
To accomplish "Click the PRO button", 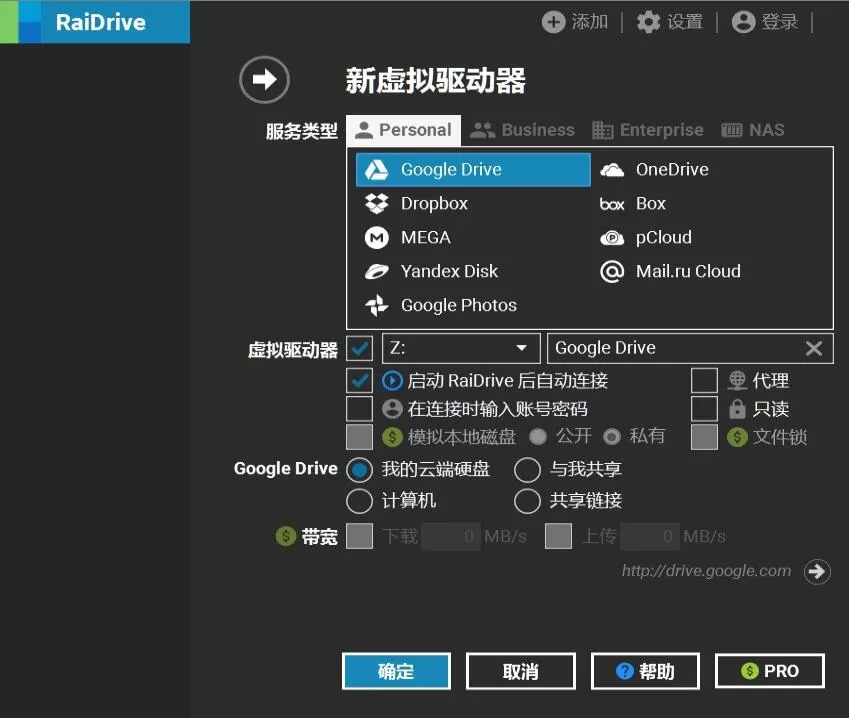I will (770, 671).
